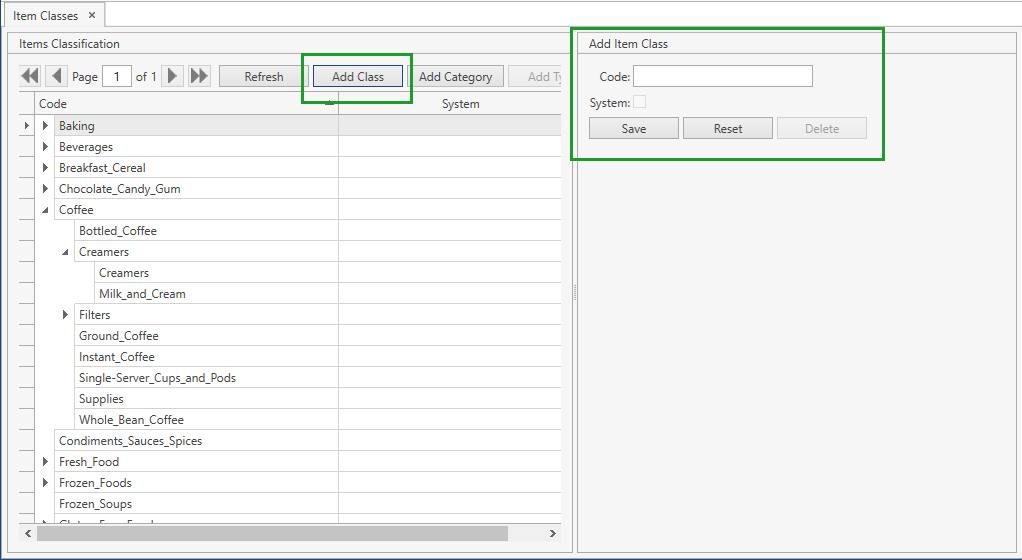Toggle the System checkbox
Image resolution: width=1022 pixels, height=560 pixels.
[x=639, y=102]
